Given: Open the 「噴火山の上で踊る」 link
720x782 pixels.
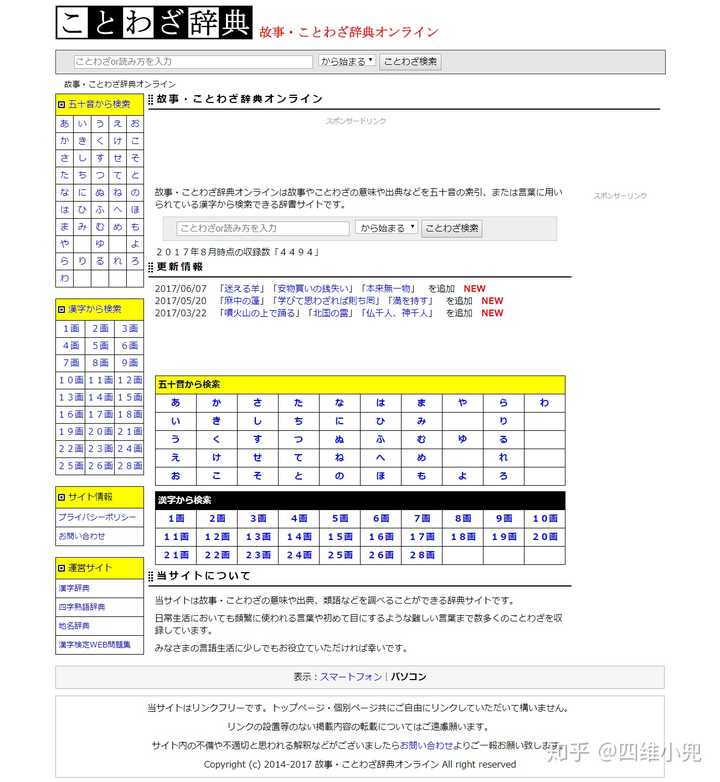Looking at the screenshot, I should (261, 313).
